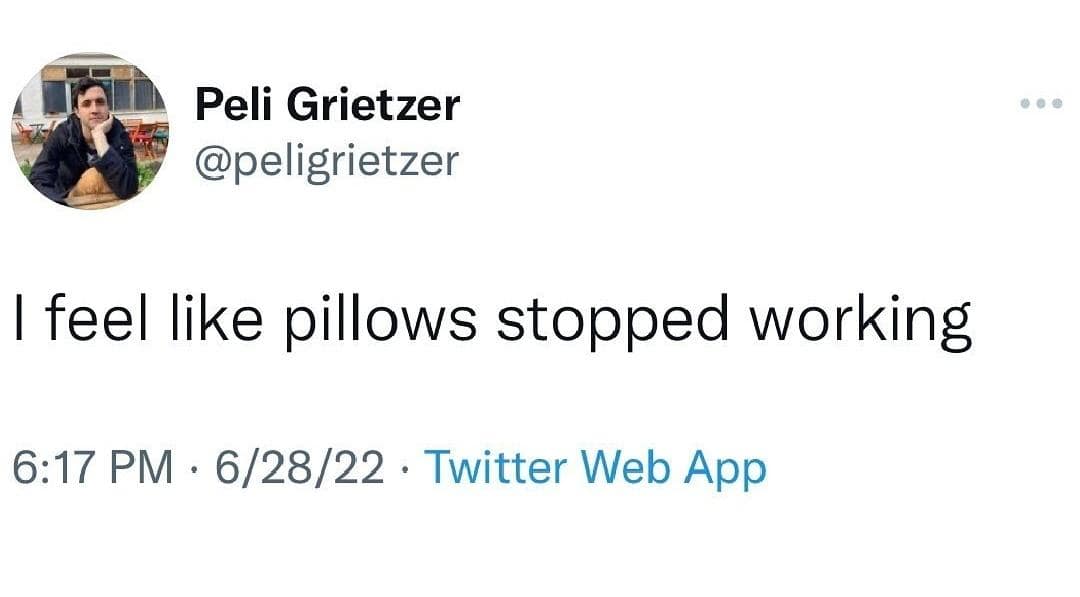Click the round profile picture avatar
Image resolution: width=1080 pixels, height=597 pixels.
pos(90,131)
